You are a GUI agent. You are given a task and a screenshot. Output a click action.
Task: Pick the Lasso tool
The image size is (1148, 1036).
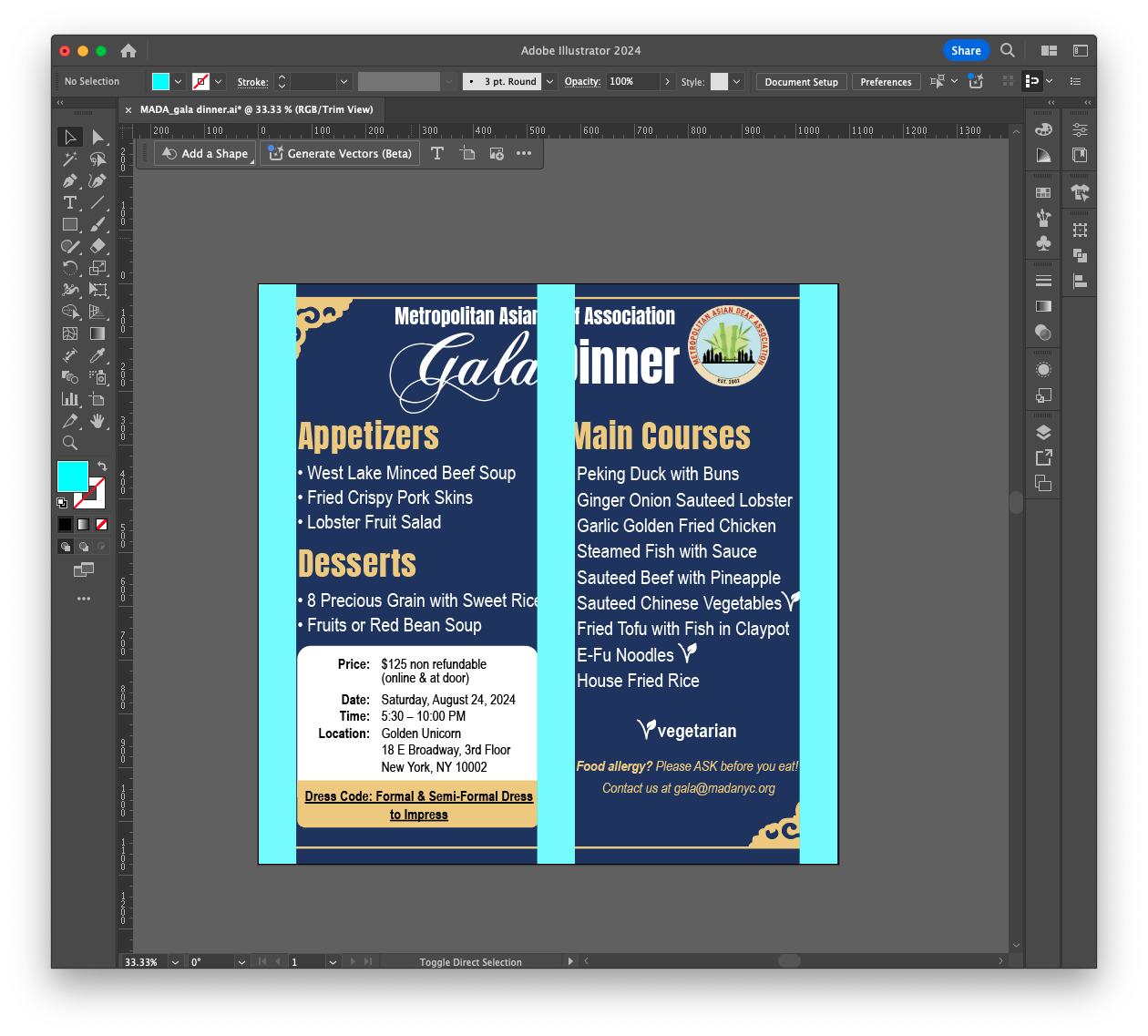click(97, 159)
